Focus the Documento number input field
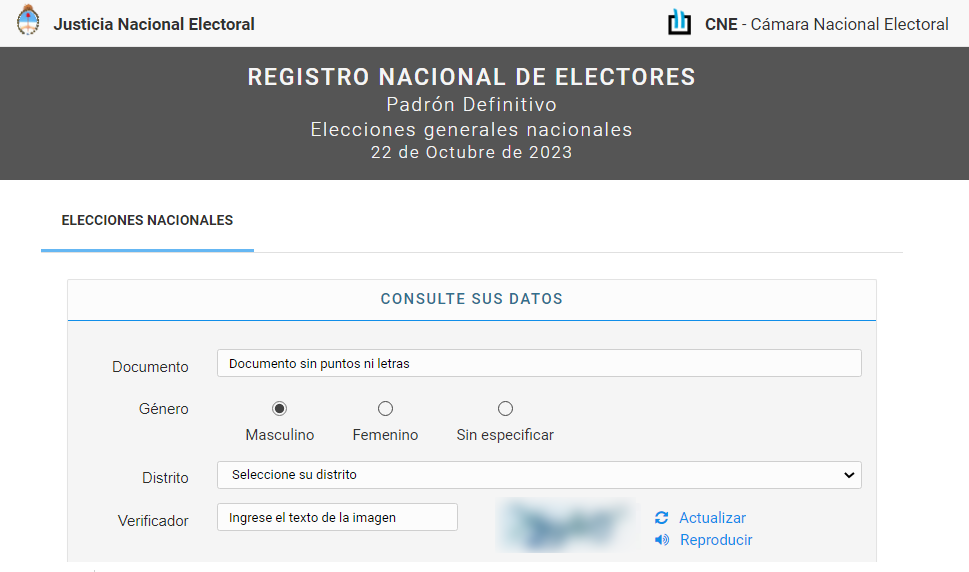Screen dimensions: 969x572 pos(538,363)
